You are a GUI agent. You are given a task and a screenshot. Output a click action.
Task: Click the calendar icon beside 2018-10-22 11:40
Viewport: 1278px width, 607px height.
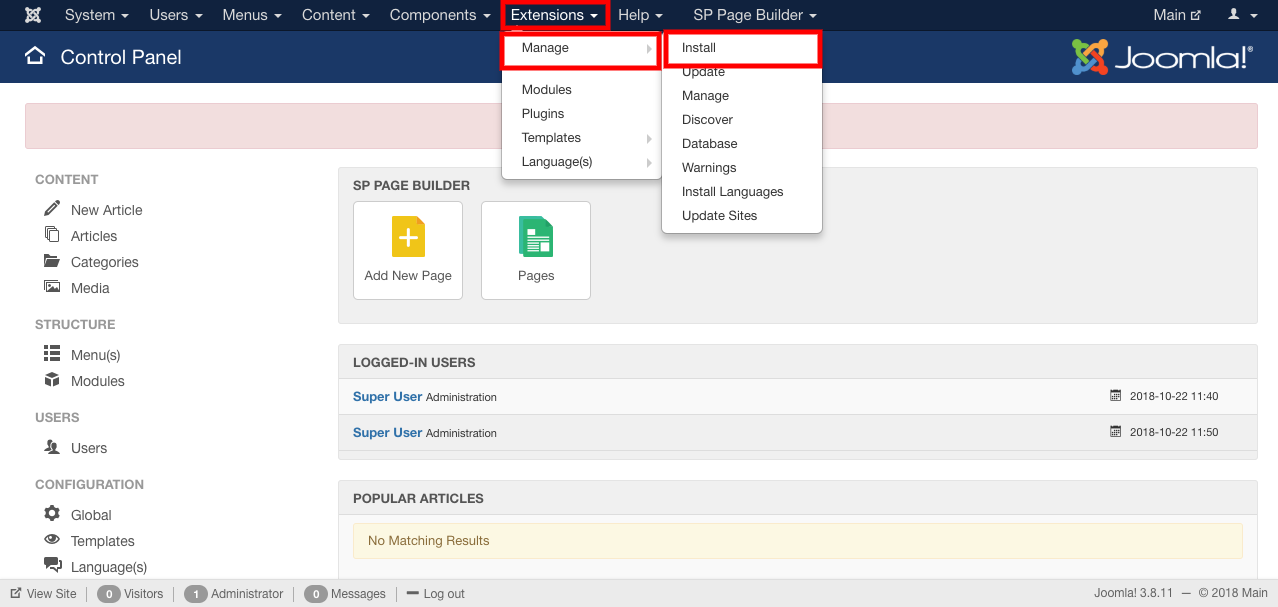pos(1116,396)
